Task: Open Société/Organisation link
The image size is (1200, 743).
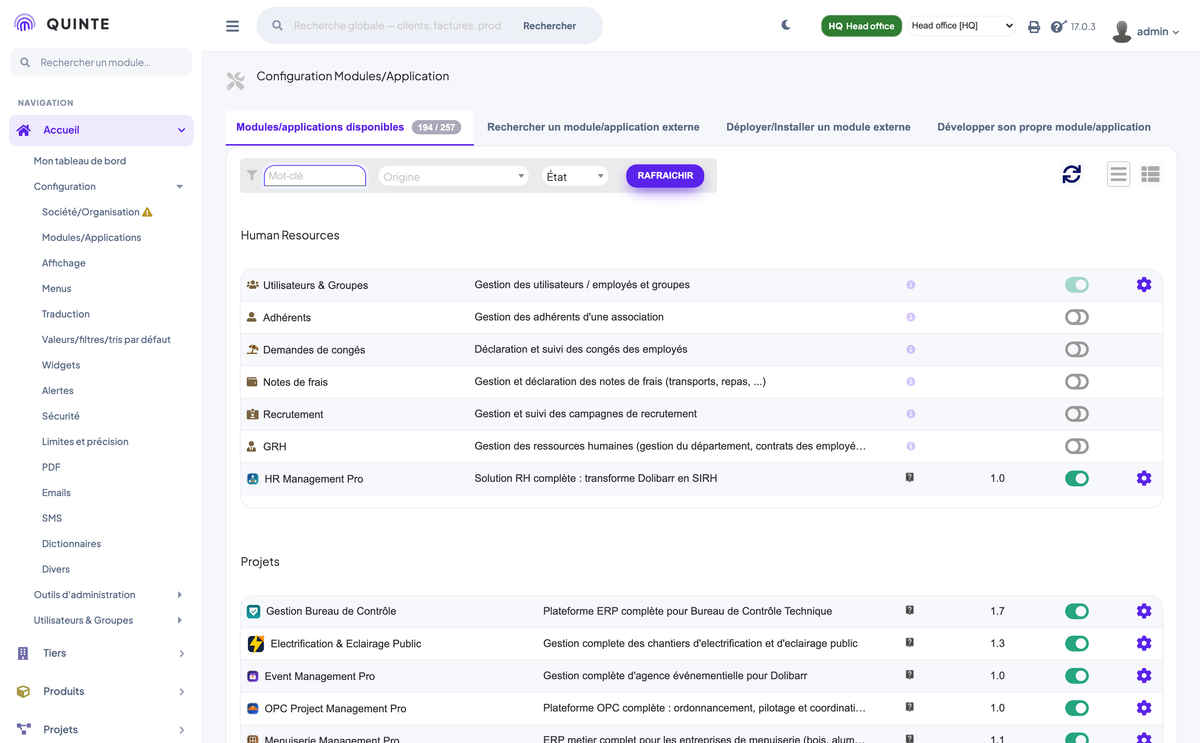Action: tap(91, 212)
